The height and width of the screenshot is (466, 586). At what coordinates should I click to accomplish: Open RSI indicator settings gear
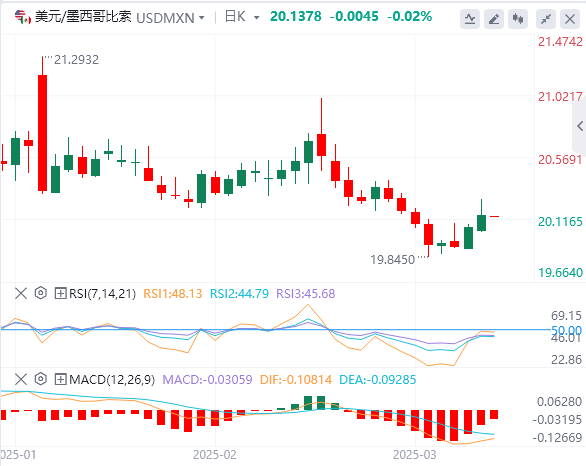pos(41,293)
